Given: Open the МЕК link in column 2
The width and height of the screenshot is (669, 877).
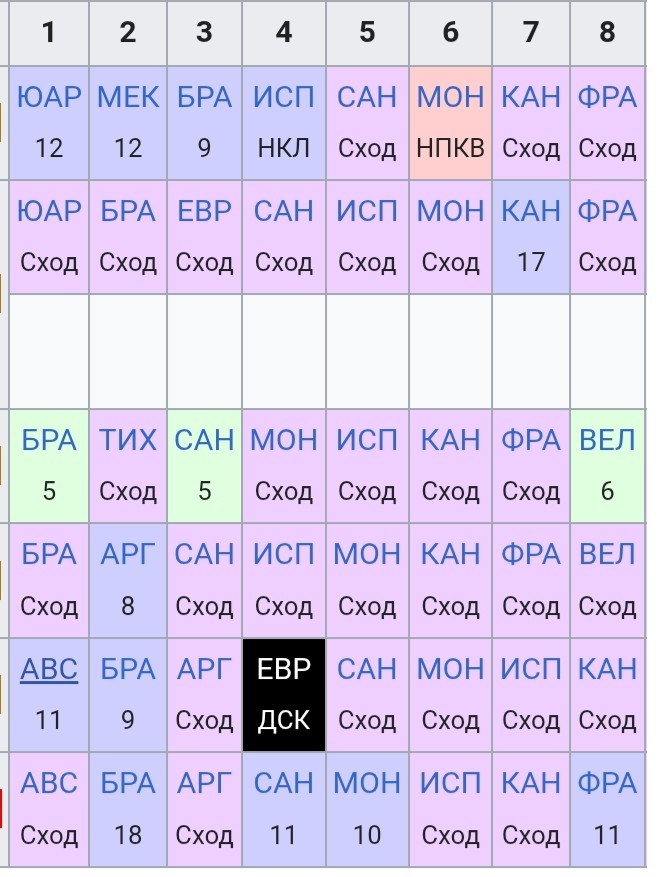Looking at the screenshot, I should (x=128, y=97).
